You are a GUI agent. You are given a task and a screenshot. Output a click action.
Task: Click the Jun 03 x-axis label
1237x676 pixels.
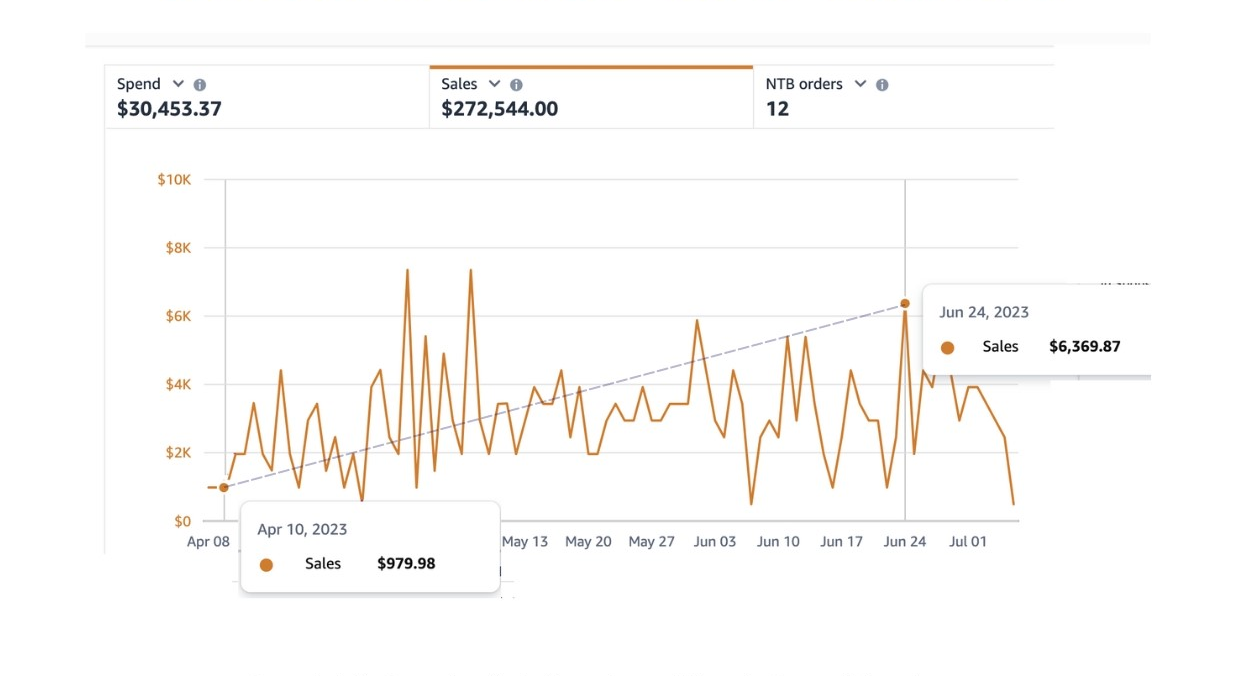[715, 541]
